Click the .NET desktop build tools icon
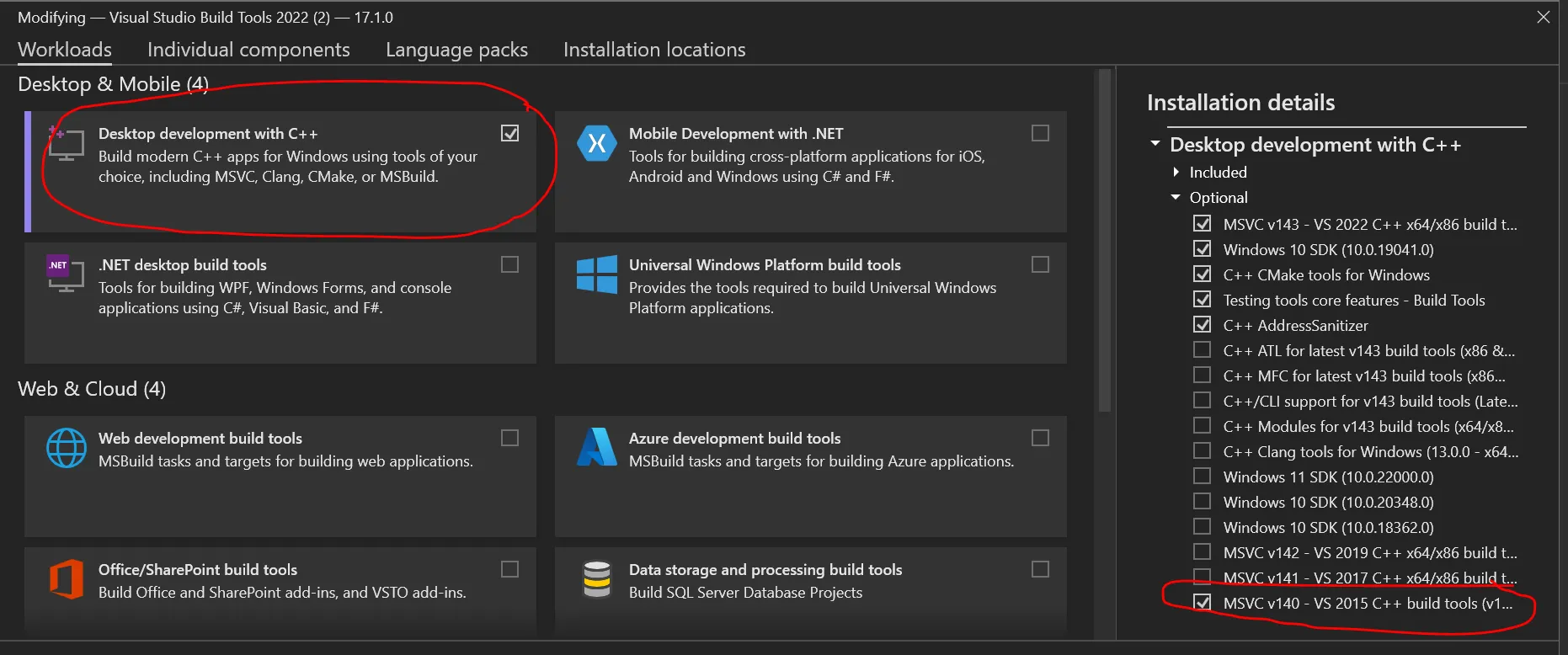Viewport: 1568px width, 655px height. pos(66,273)
